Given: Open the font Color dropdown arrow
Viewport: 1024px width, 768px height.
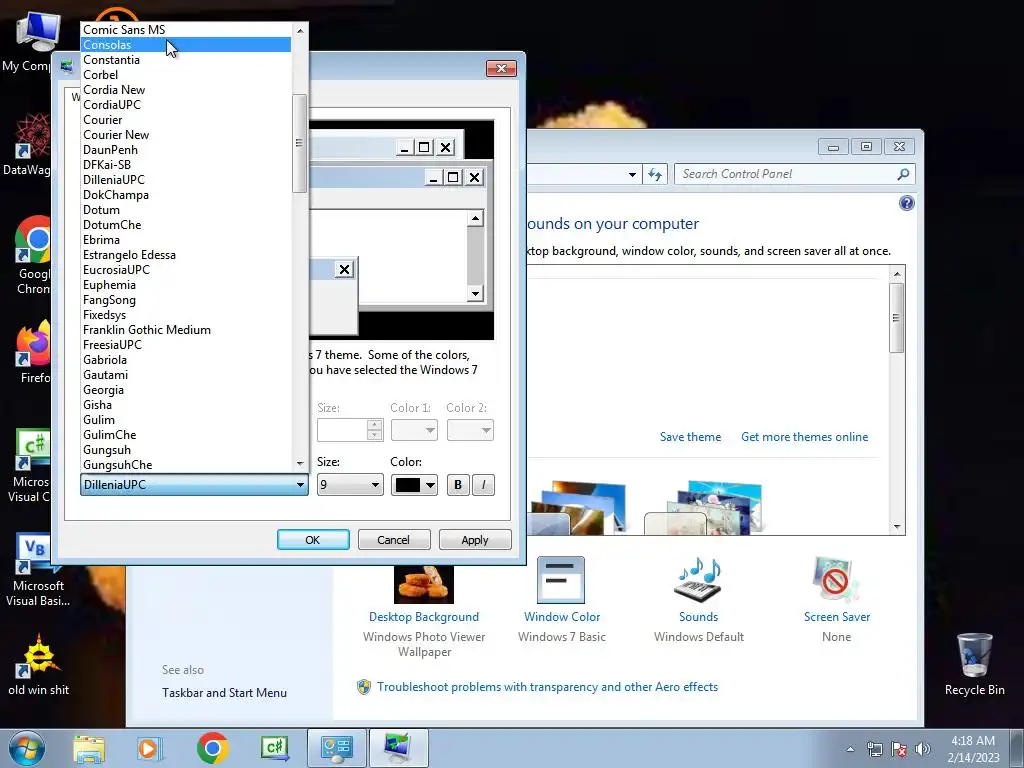Looking at the screenshot, I should [x=430, y=485].
